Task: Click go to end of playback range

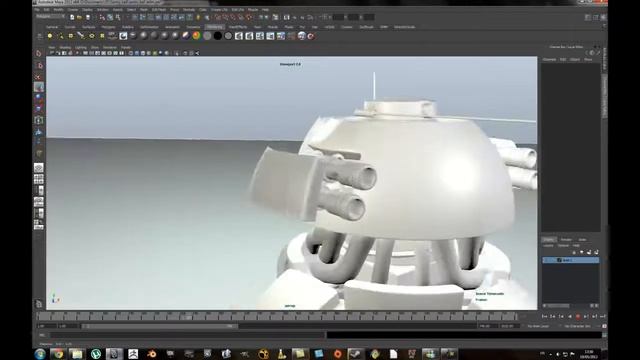Action: coord(603,316)
